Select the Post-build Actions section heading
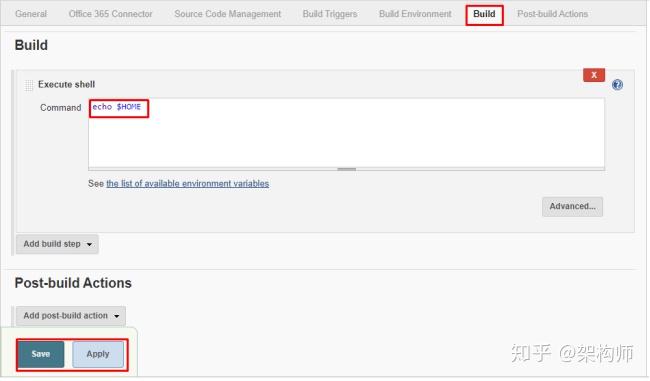Viewport: 650px width, 381px height. [x=73, y=283]
